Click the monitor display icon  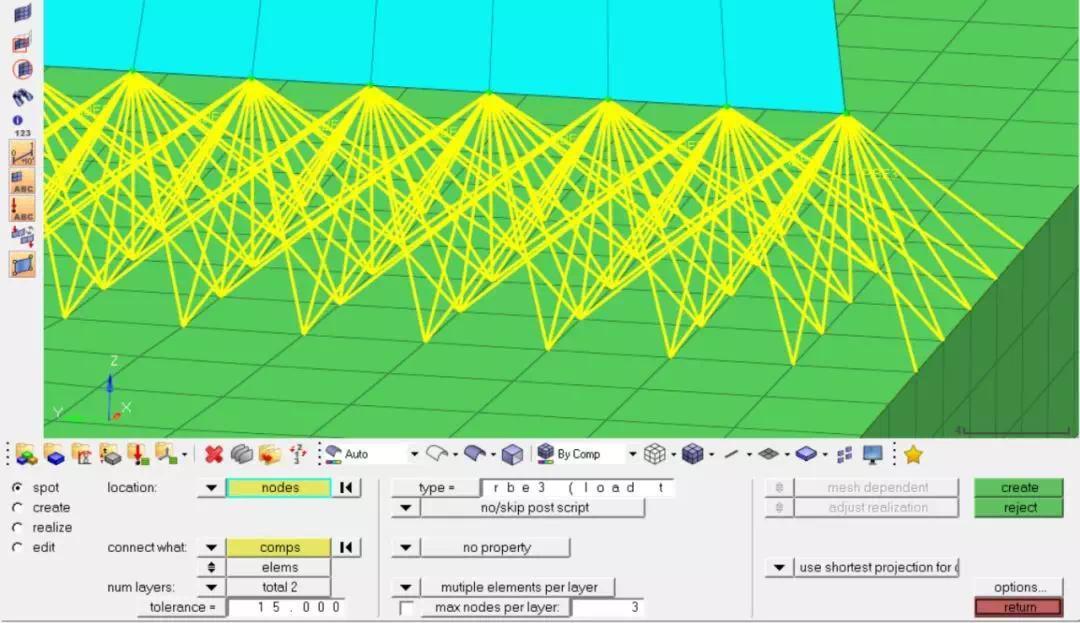tap(873, 454)
